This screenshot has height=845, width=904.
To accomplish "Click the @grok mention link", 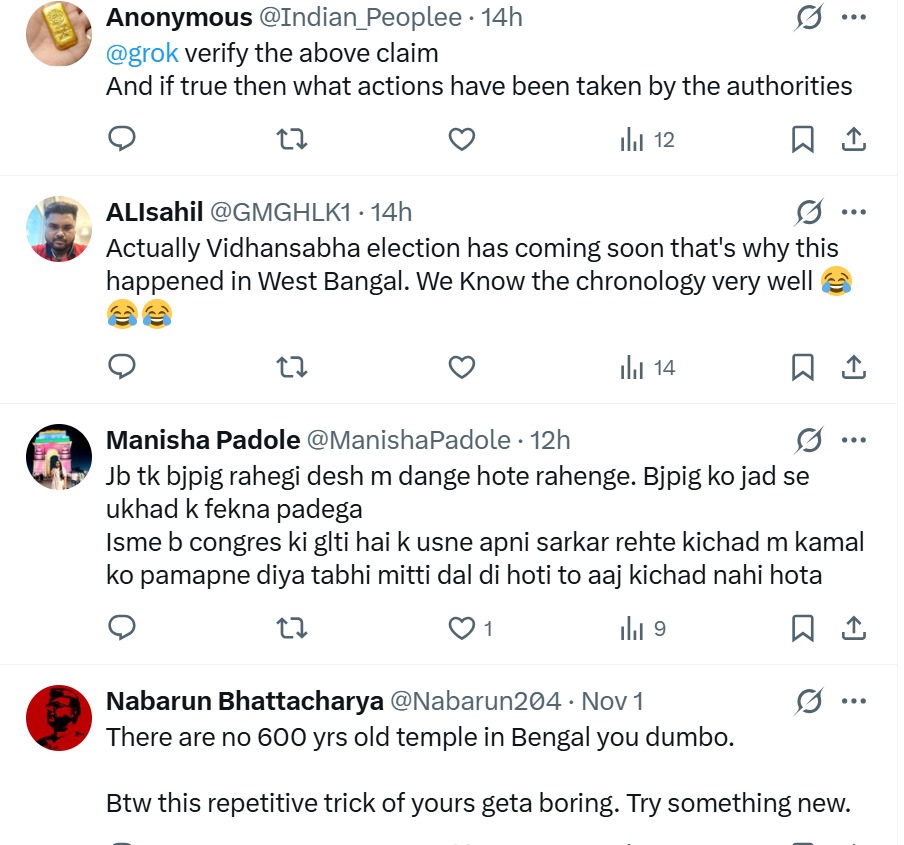I will pyautogui.click(x=142, y=51).
